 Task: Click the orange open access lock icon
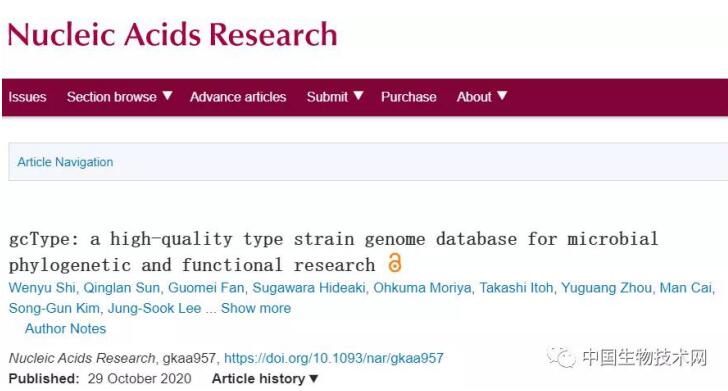click(394, 263)
